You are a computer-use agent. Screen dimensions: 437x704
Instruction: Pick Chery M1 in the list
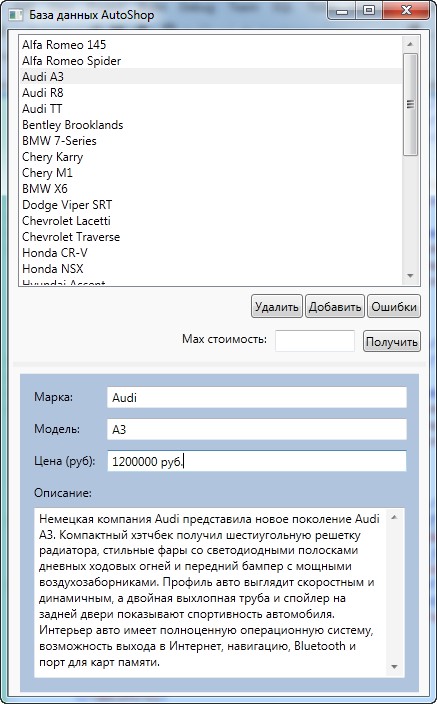coord(211,172)
